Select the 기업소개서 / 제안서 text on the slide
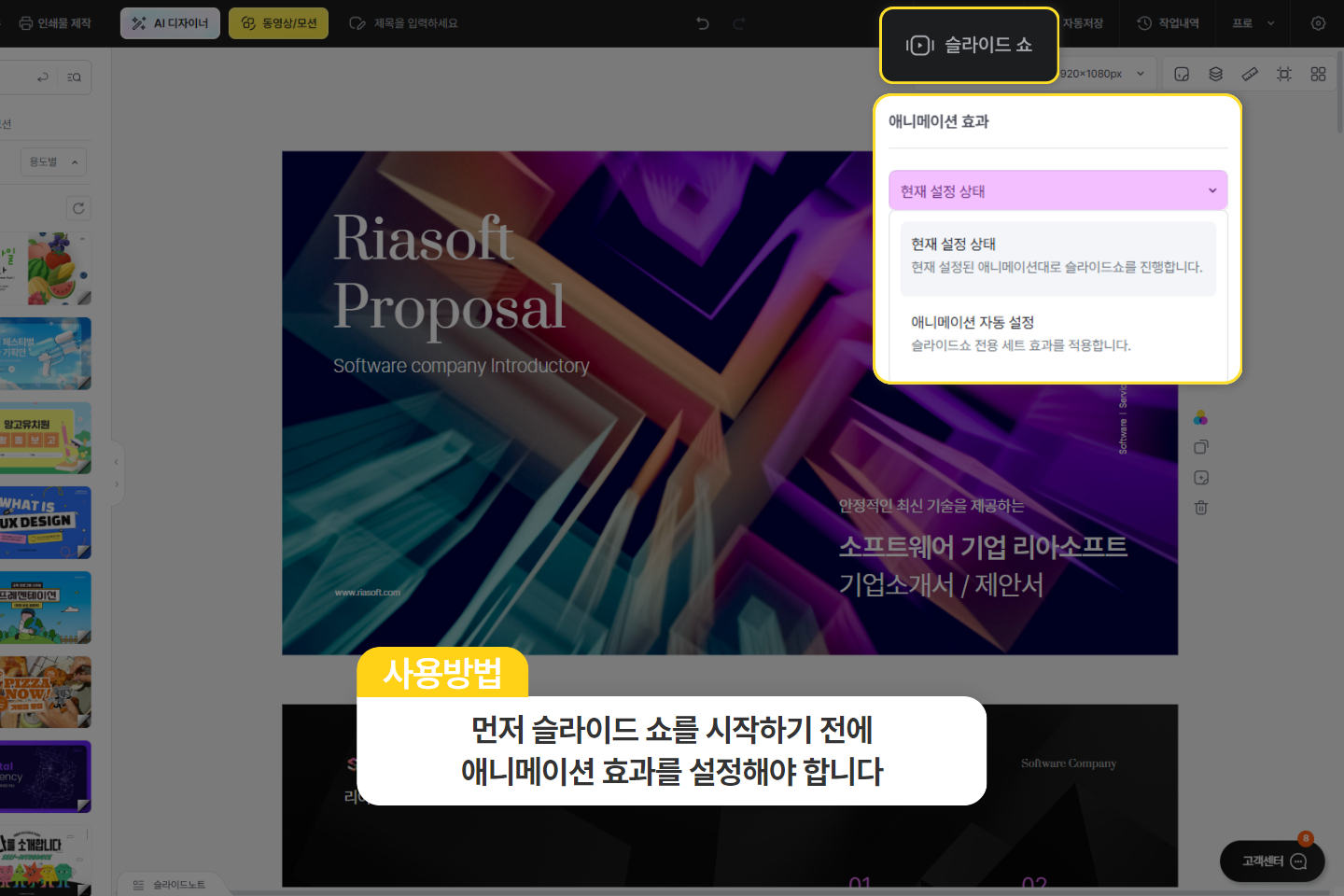This screenshot has height=896, width=1344. click(x=941, y=585)
